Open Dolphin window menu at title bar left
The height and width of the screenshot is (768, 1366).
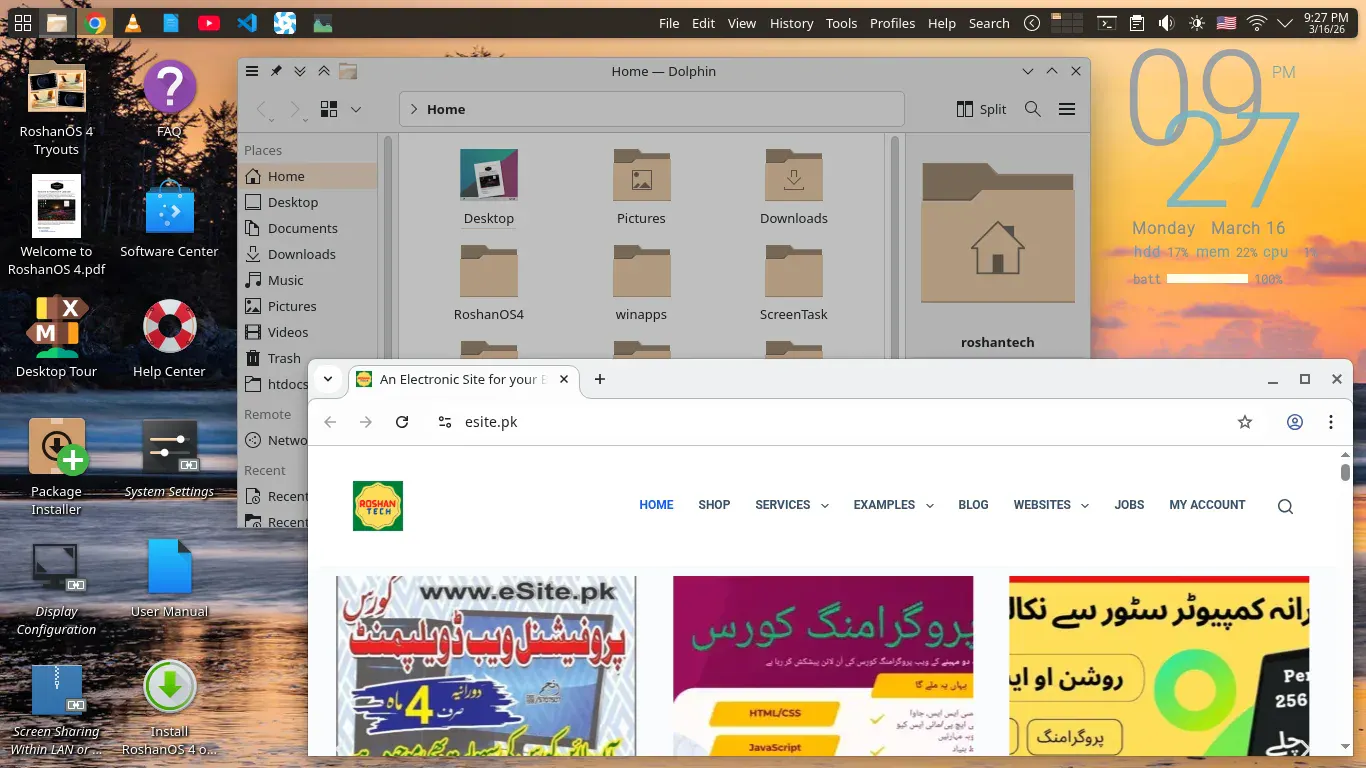coord(252,71)
